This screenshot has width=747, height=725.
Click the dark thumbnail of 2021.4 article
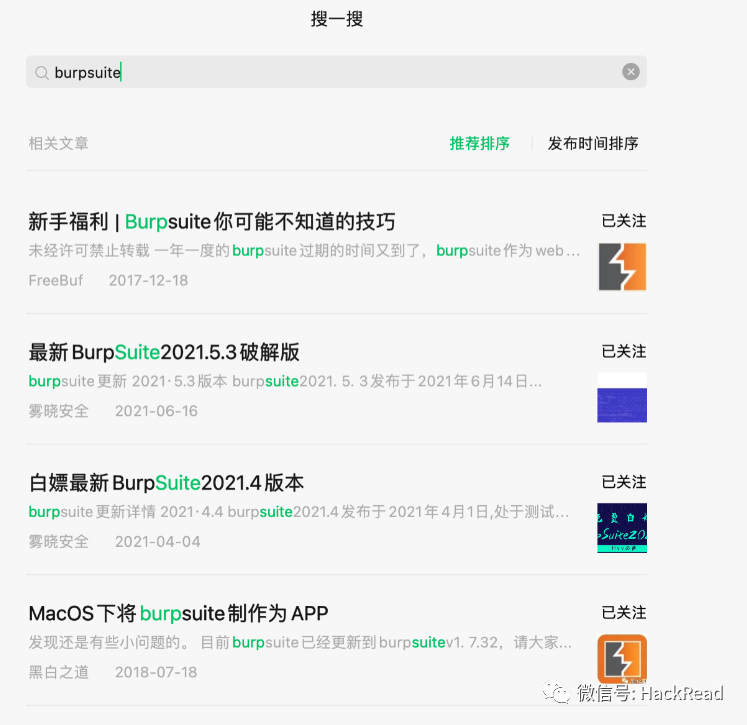(622, 528)
